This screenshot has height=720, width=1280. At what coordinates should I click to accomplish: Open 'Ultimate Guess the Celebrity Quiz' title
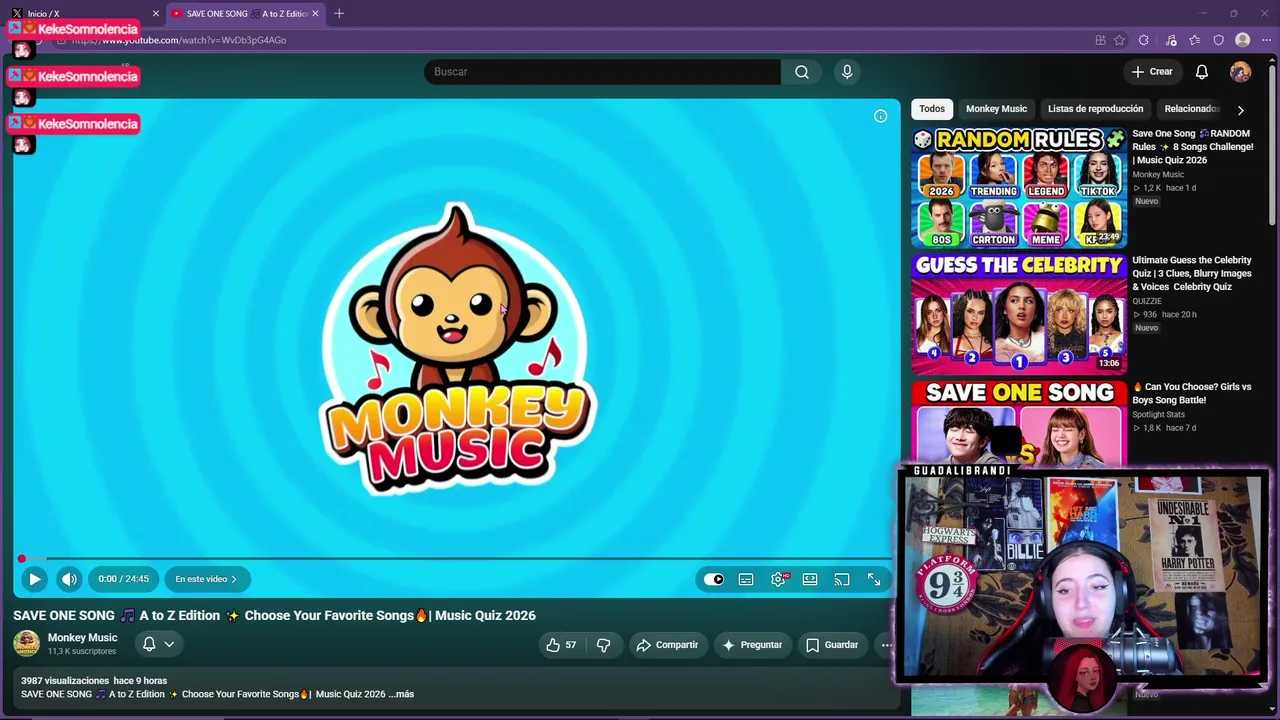(1192, 273)
